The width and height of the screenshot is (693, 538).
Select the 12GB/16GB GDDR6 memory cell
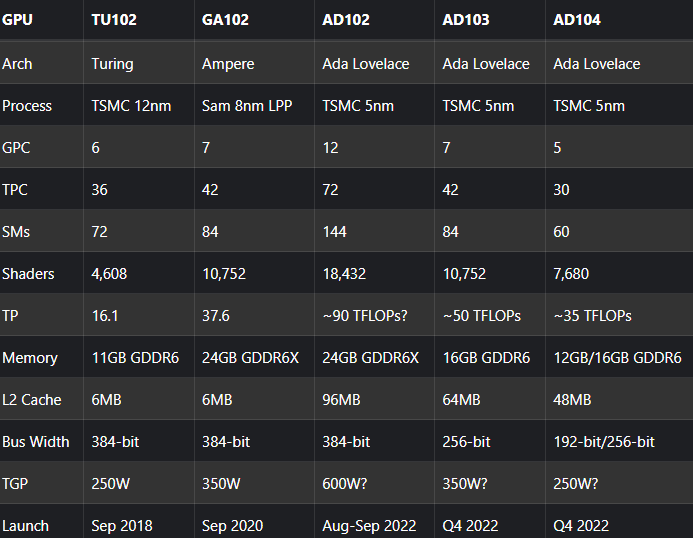pyautogui.click(x=617, y=357)
